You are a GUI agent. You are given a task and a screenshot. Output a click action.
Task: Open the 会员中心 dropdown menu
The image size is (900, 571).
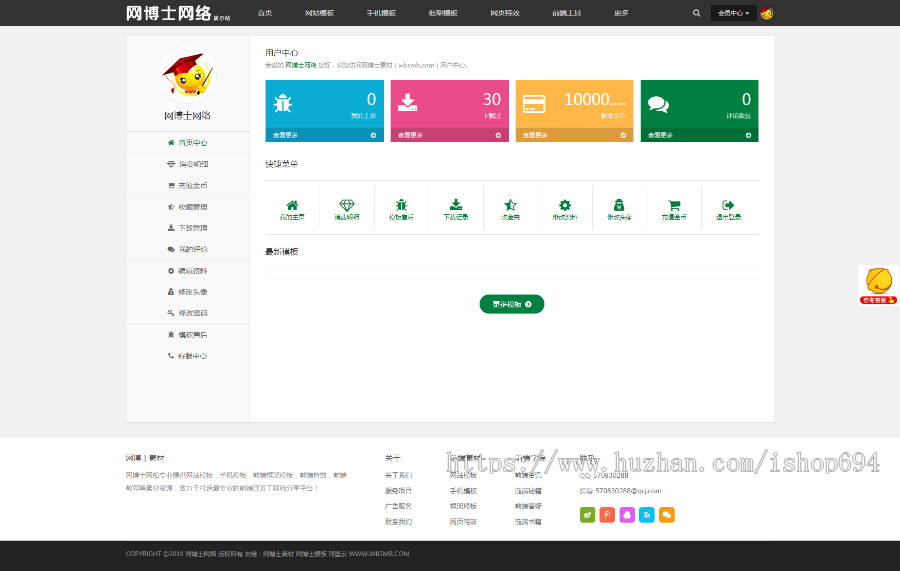coord(733,13)
